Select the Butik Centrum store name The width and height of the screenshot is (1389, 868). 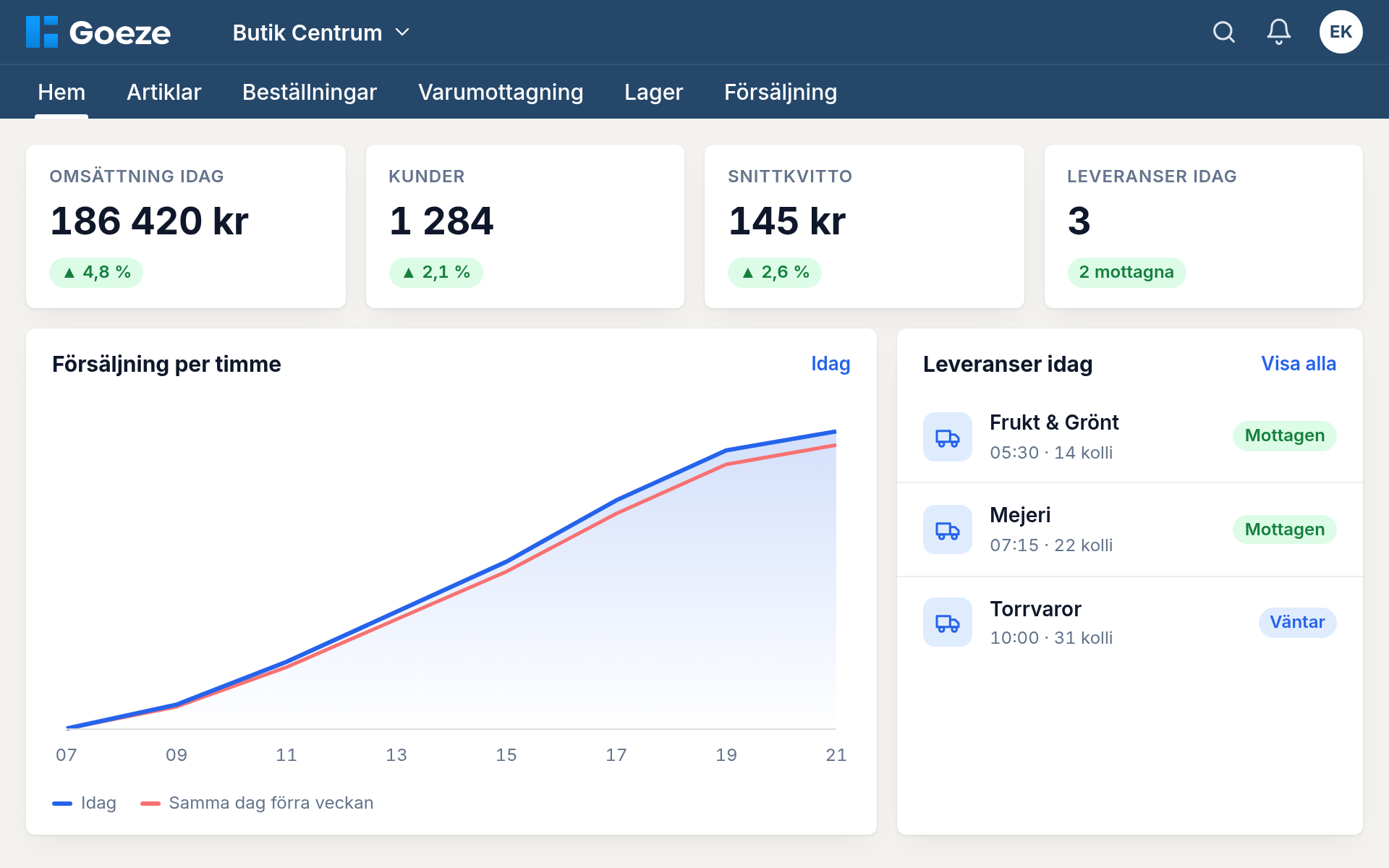307,33
